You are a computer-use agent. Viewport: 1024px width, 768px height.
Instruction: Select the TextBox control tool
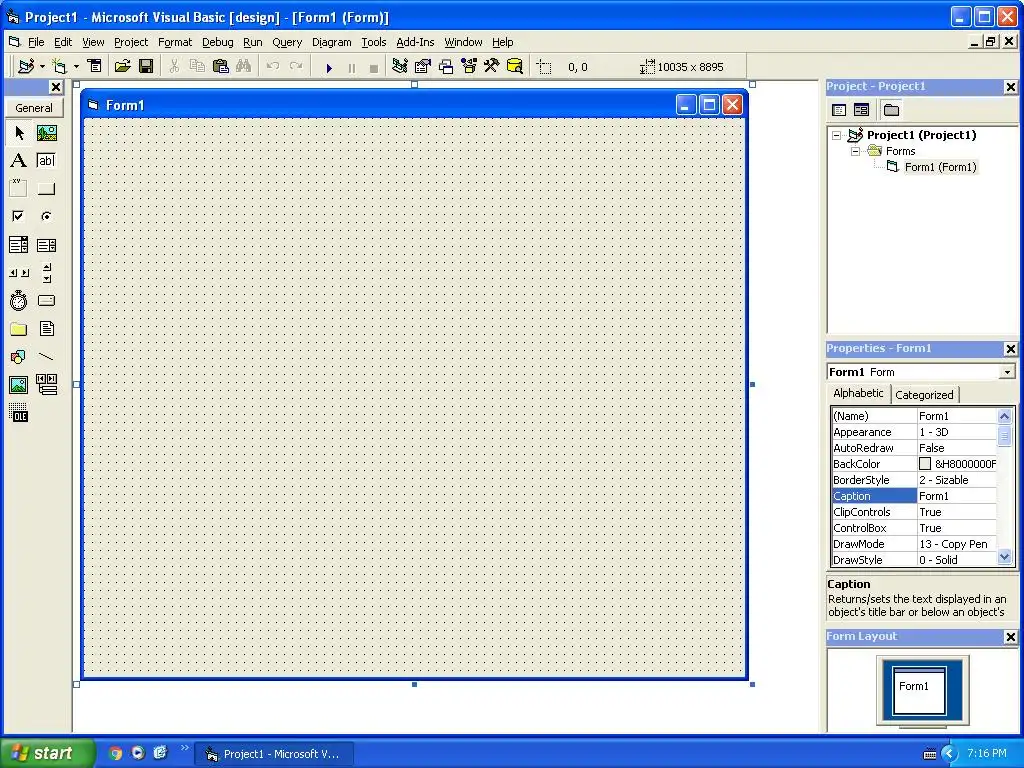coord(46,161)
